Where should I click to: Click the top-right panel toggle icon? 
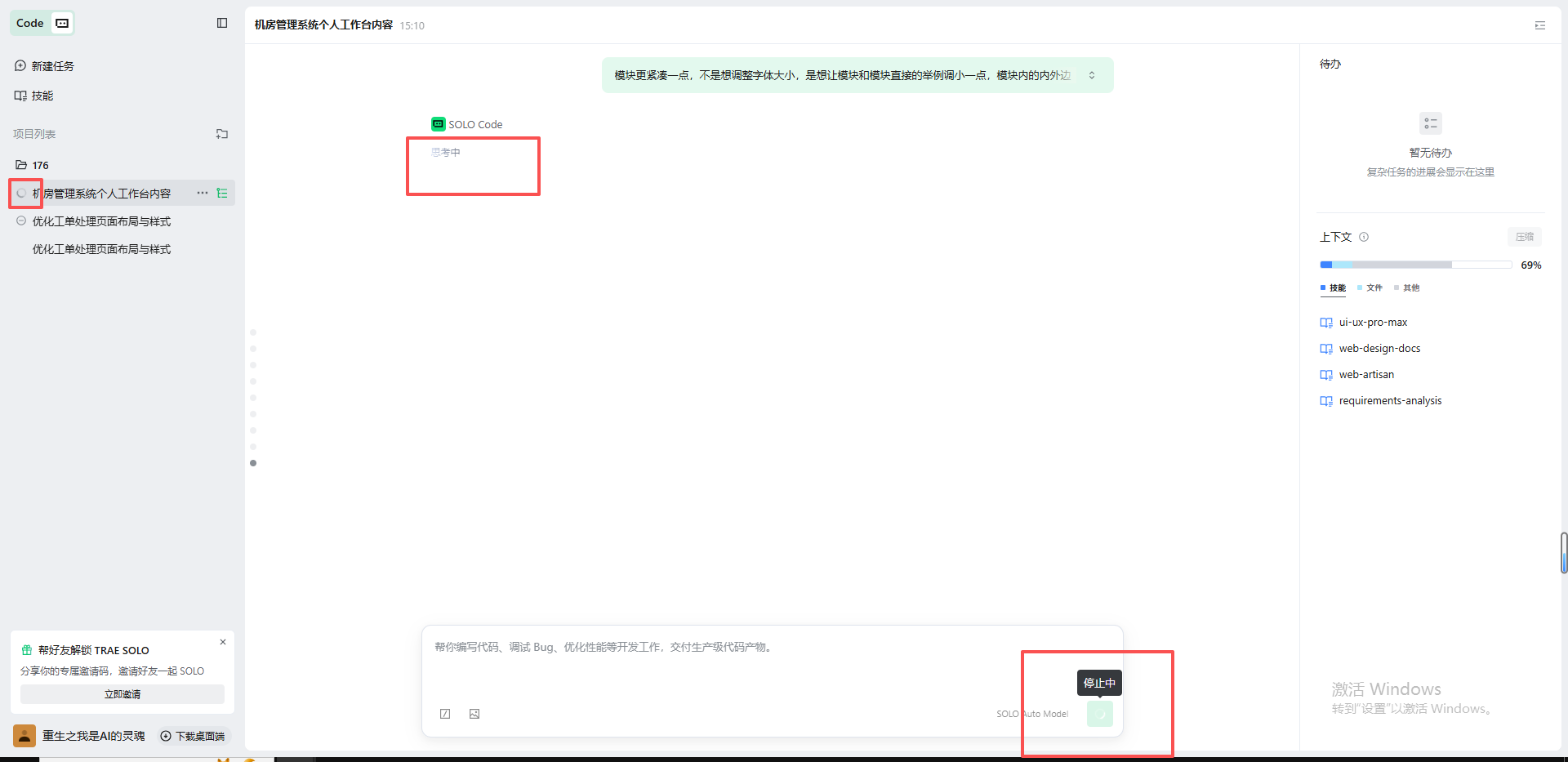click(x=1539, y=25)
